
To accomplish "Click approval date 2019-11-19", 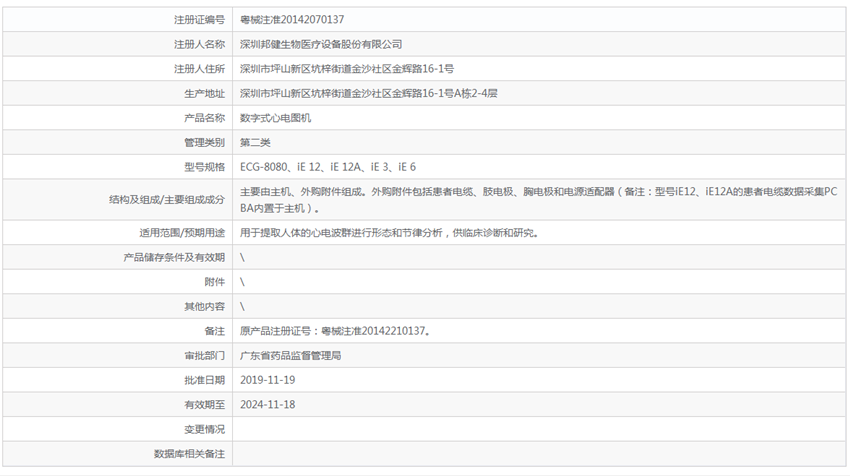I will pyautogui.click(x=268, y=380).
